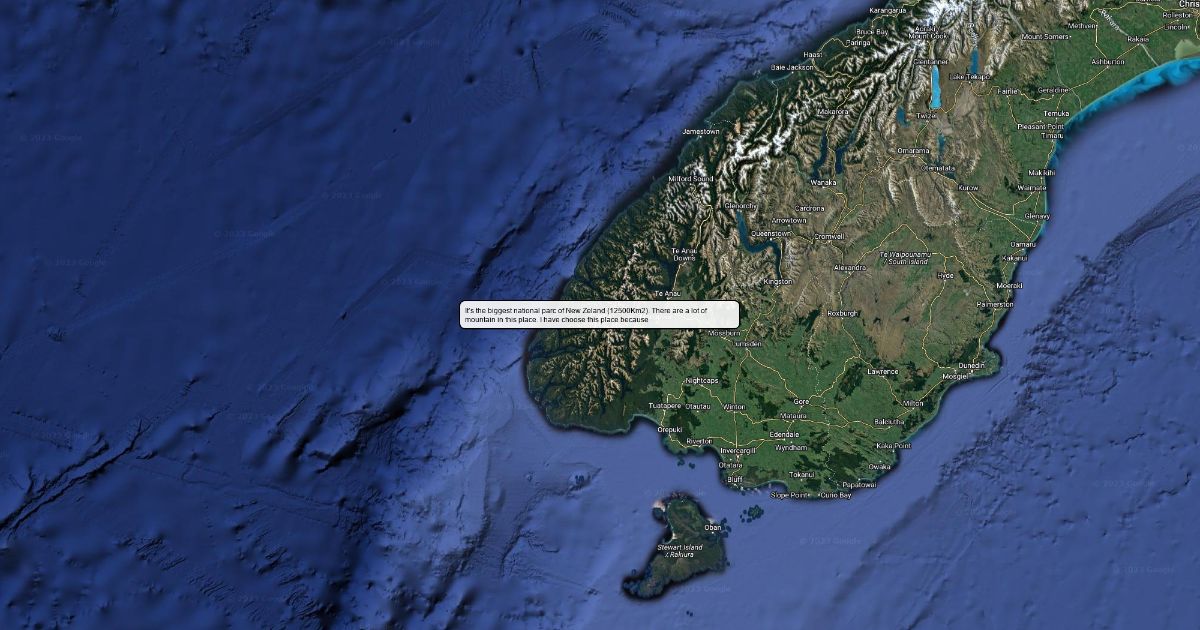
Task: Select the Haast label
Action: coord(813,54)
